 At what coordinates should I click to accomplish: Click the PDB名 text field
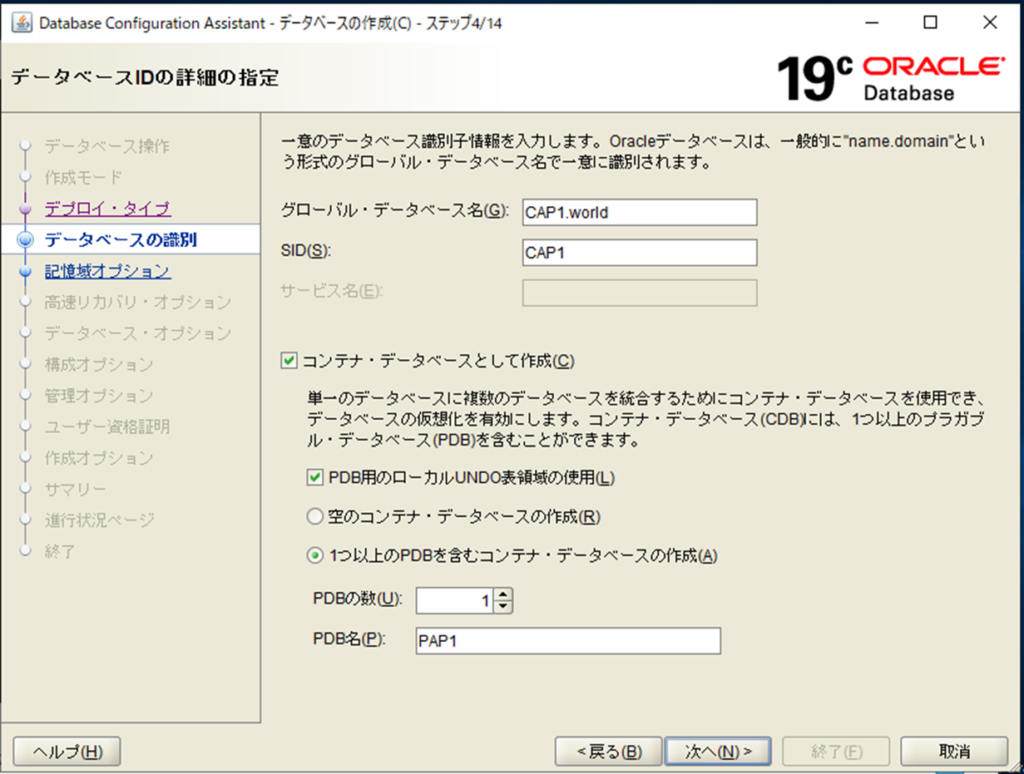(567, 641)
